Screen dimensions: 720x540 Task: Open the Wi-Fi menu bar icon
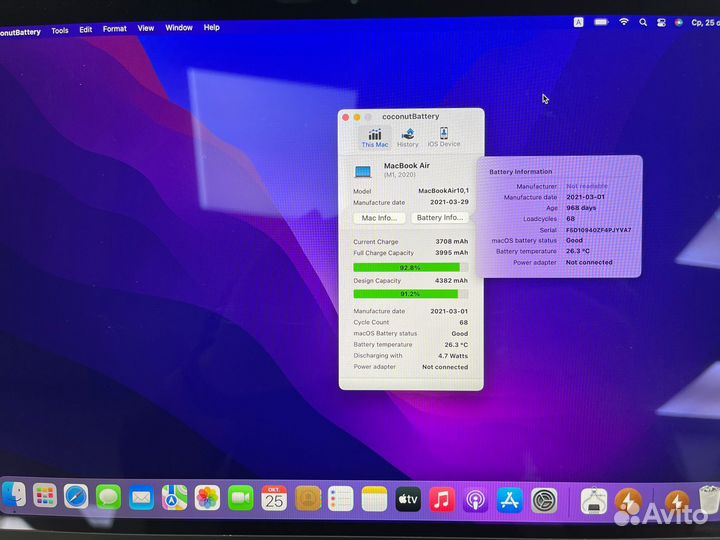click(624, 22)
